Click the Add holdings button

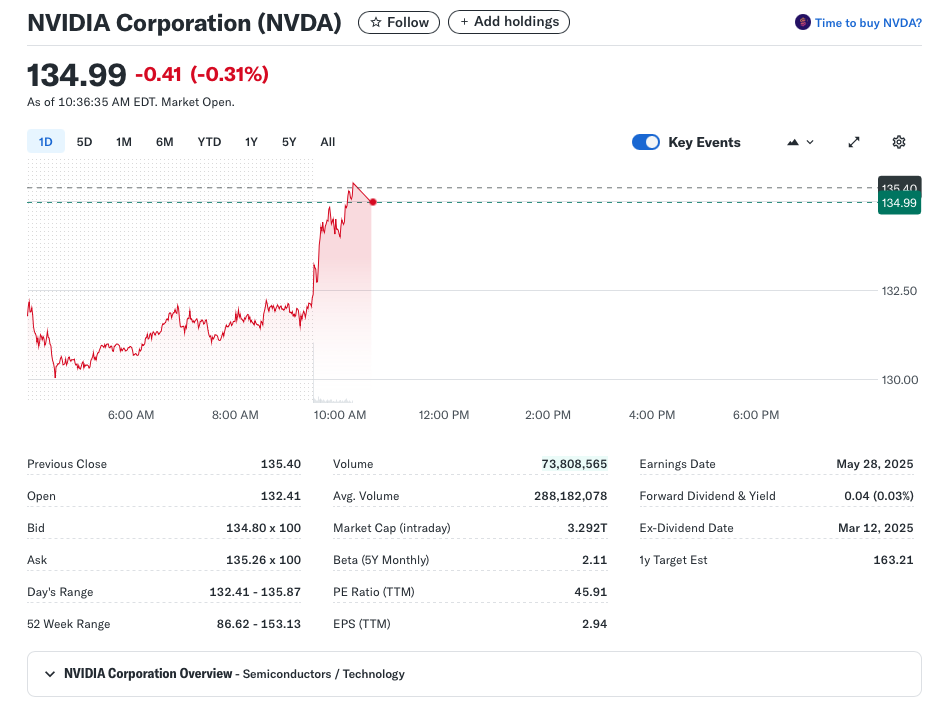pyautogui.click(x=509, y=22)
